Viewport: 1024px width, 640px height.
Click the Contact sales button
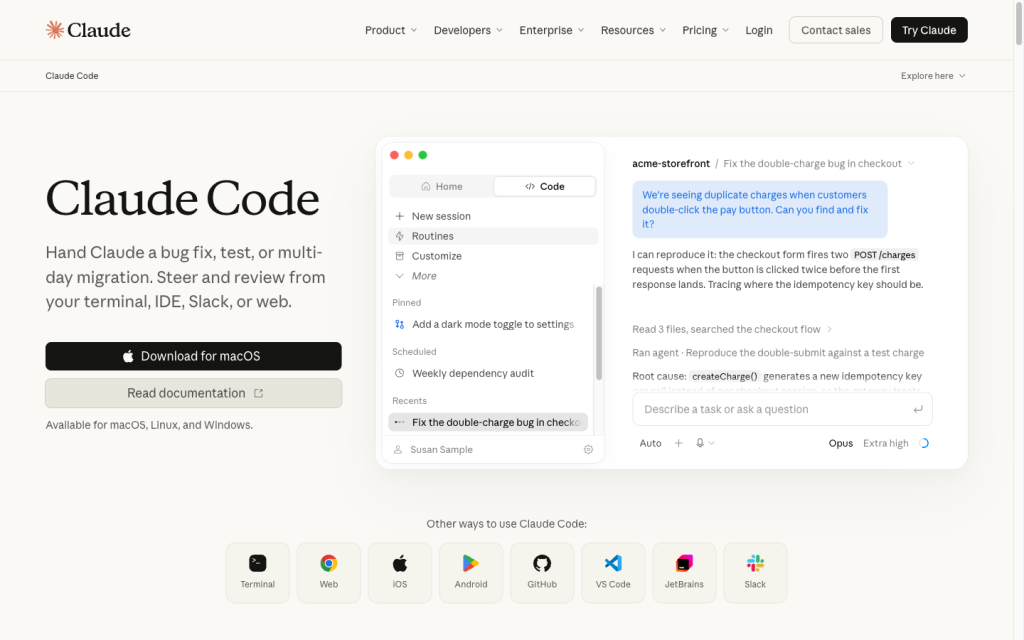pos(836,30)
